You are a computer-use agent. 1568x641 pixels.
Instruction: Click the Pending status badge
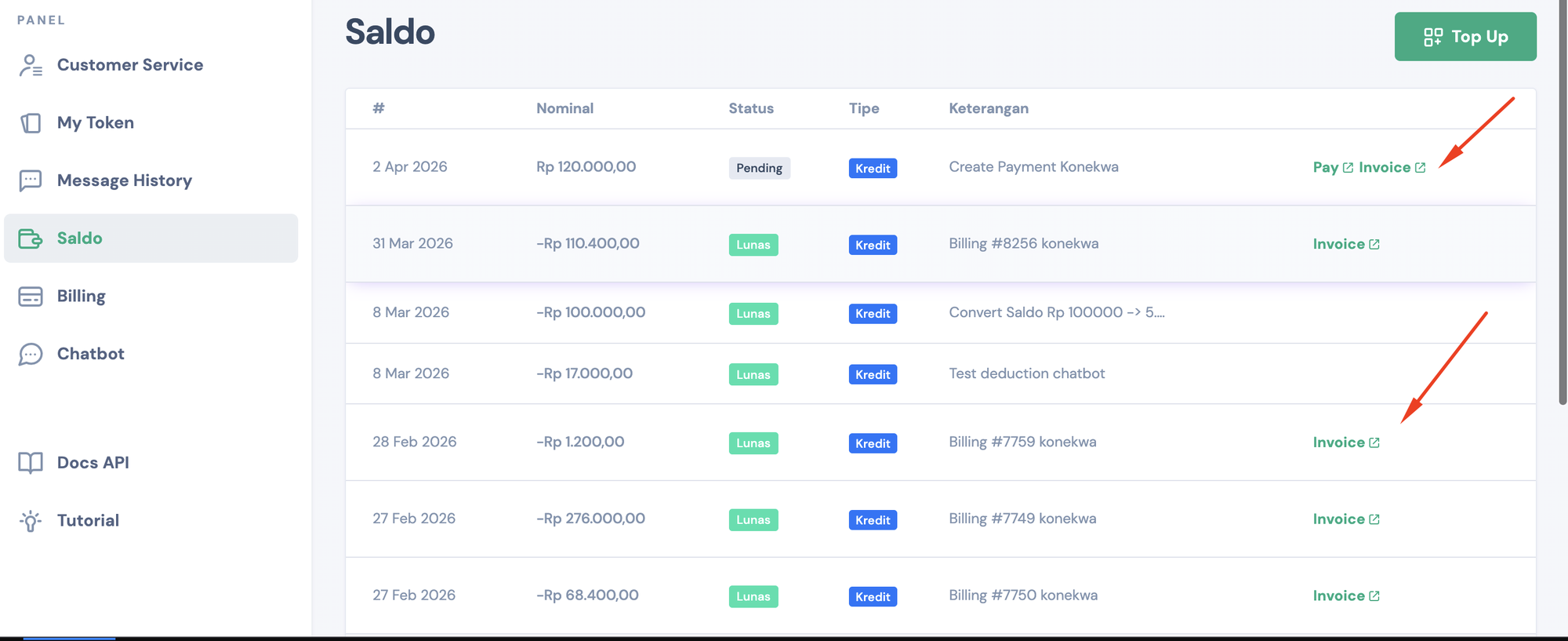[759, 168]
